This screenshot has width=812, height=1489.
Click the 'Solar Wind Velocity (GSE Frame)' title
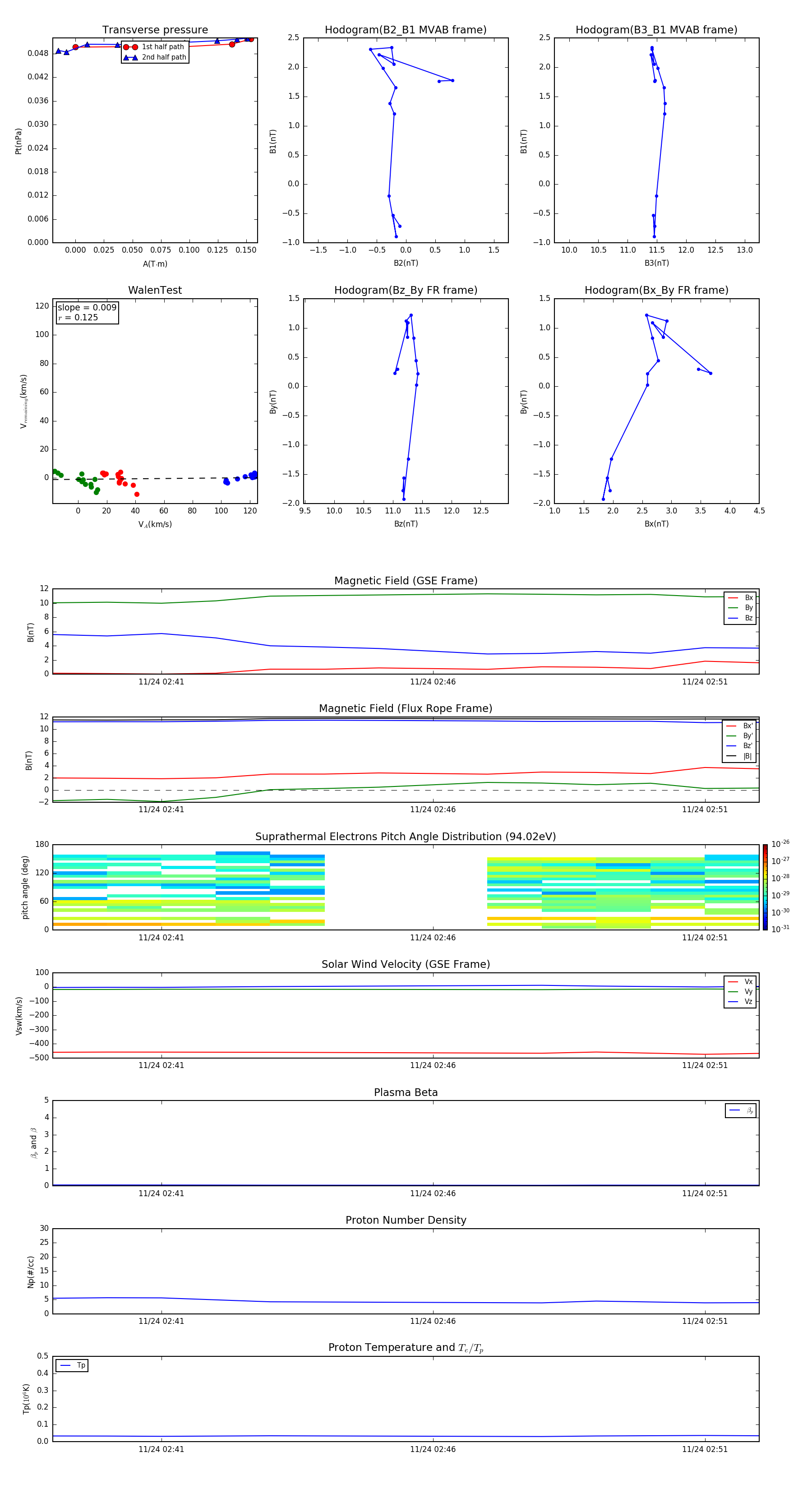pyautogui.click(x=406, y=964)
